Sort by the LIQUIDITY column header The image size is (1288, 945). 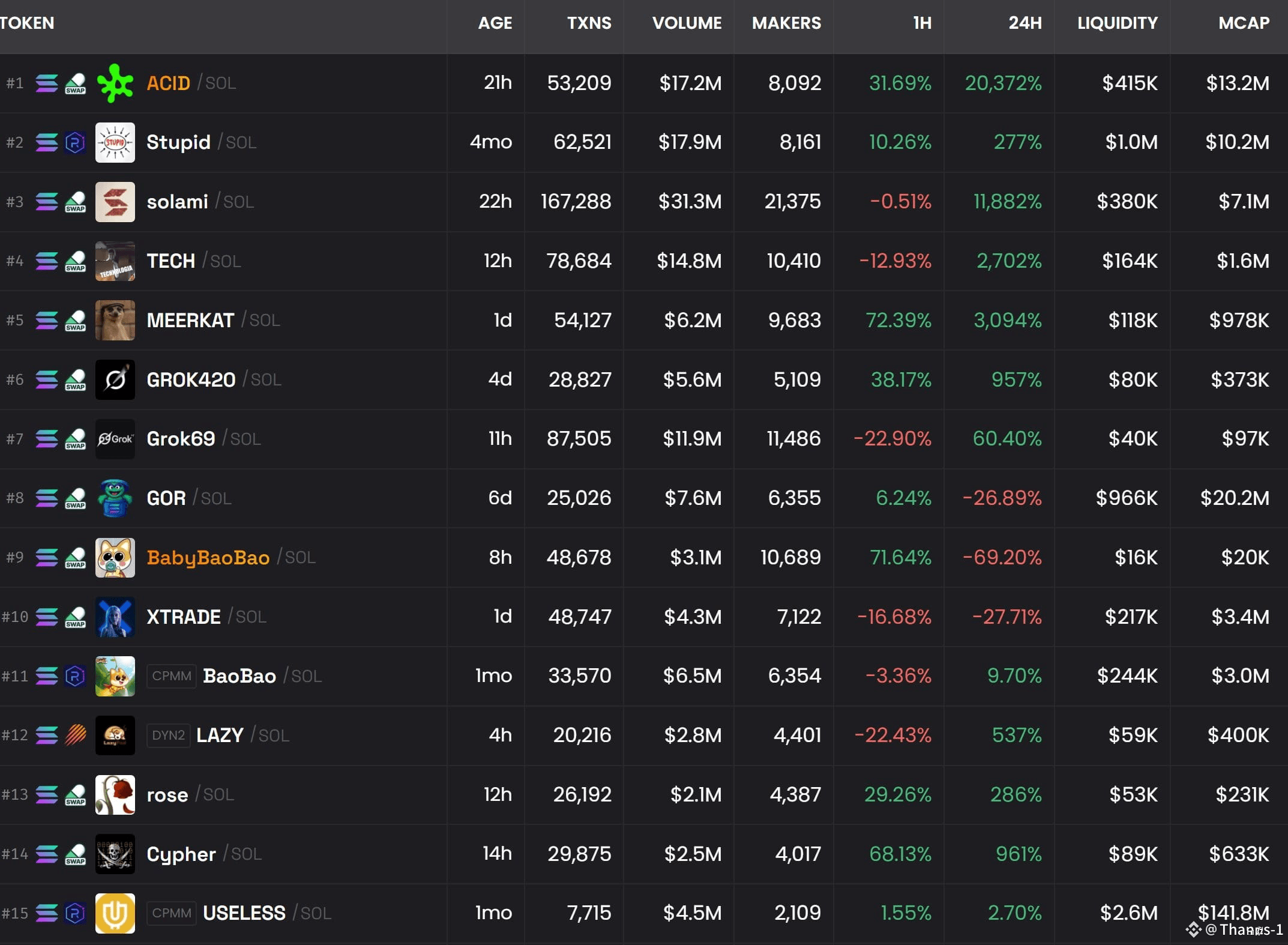coord(1117,23)
